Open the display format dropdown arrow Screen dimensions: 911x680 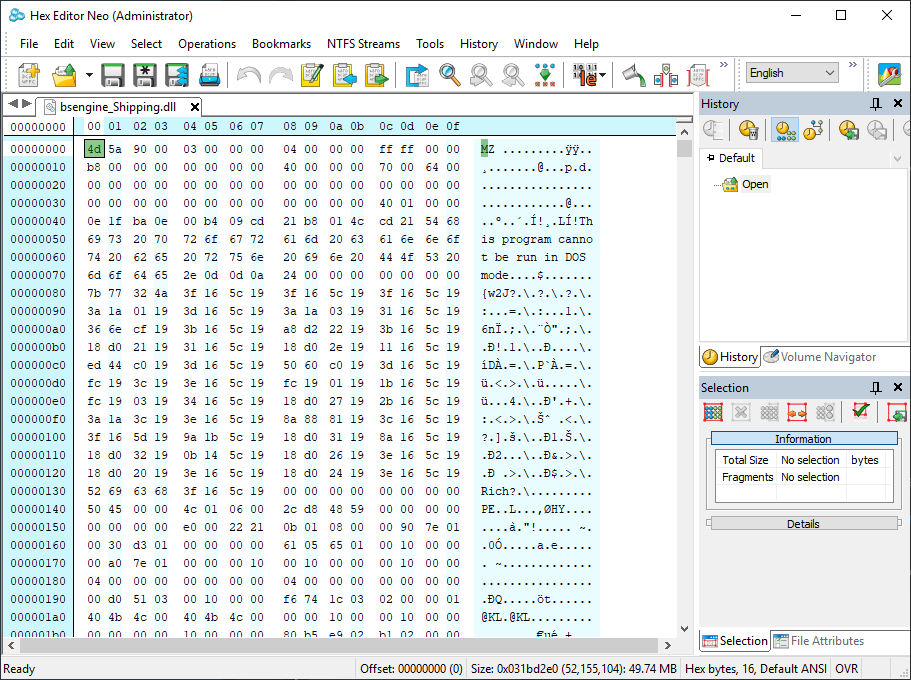(602, 74)
